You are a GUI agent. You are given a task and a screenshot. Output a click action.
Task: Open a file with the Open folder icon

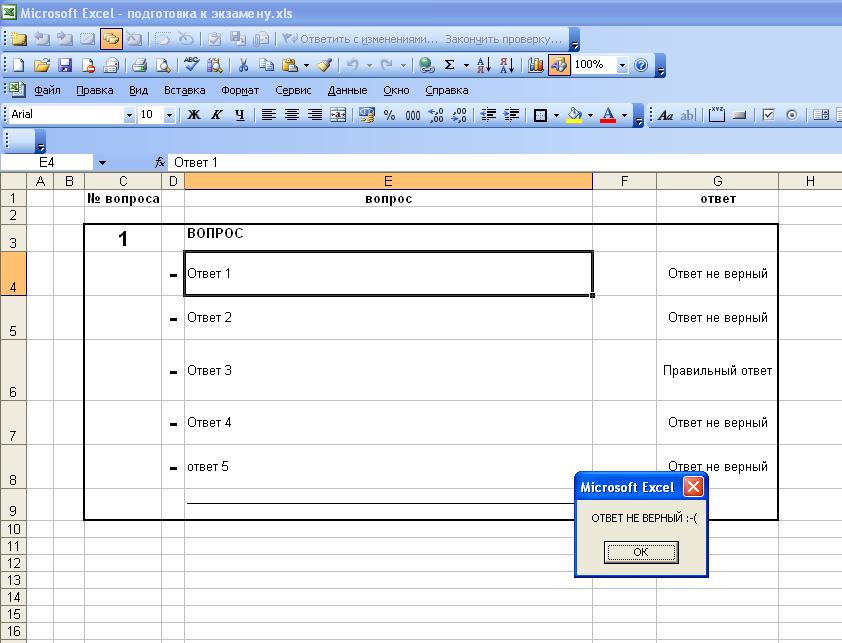(x=41, y=65)
